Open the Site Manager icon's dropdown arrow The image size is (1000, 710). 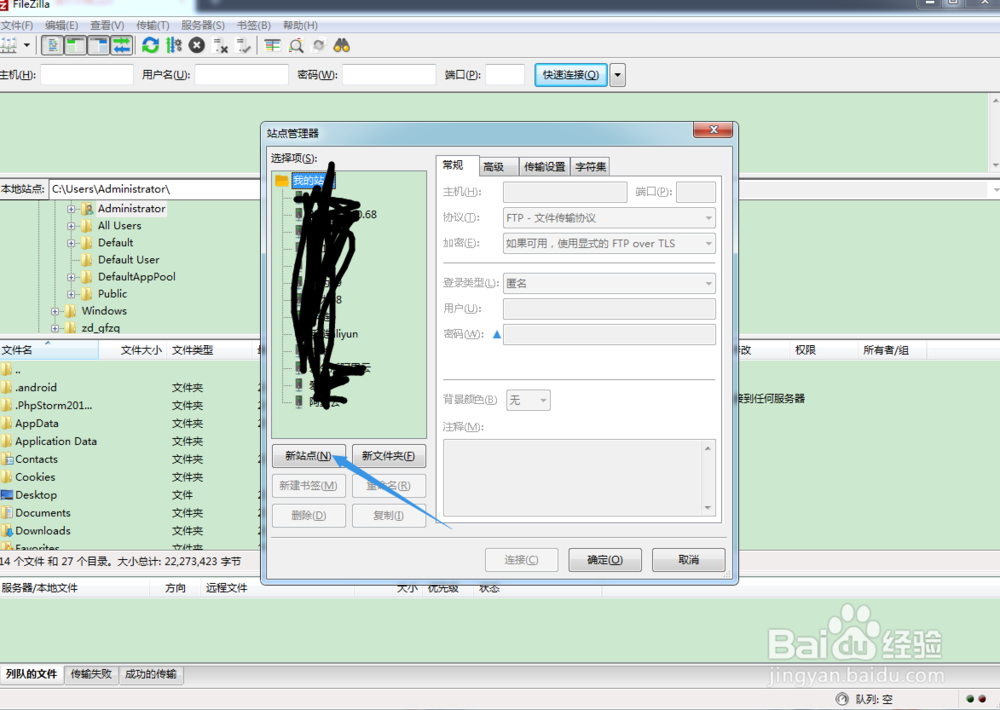27,45
